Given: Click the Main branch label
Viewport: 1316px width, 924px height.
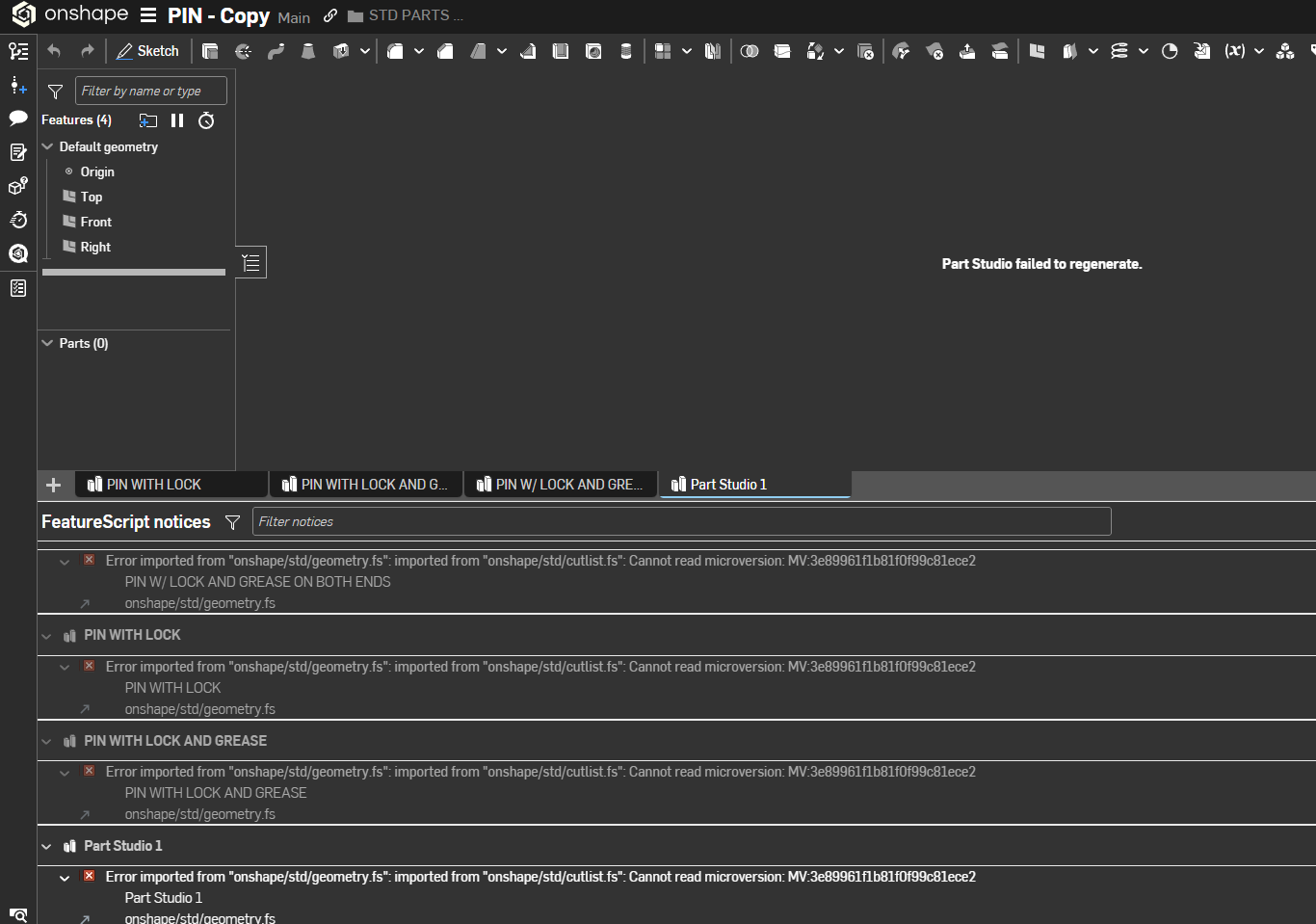Looking at the screenshot, I should click(x=294, y=17).
